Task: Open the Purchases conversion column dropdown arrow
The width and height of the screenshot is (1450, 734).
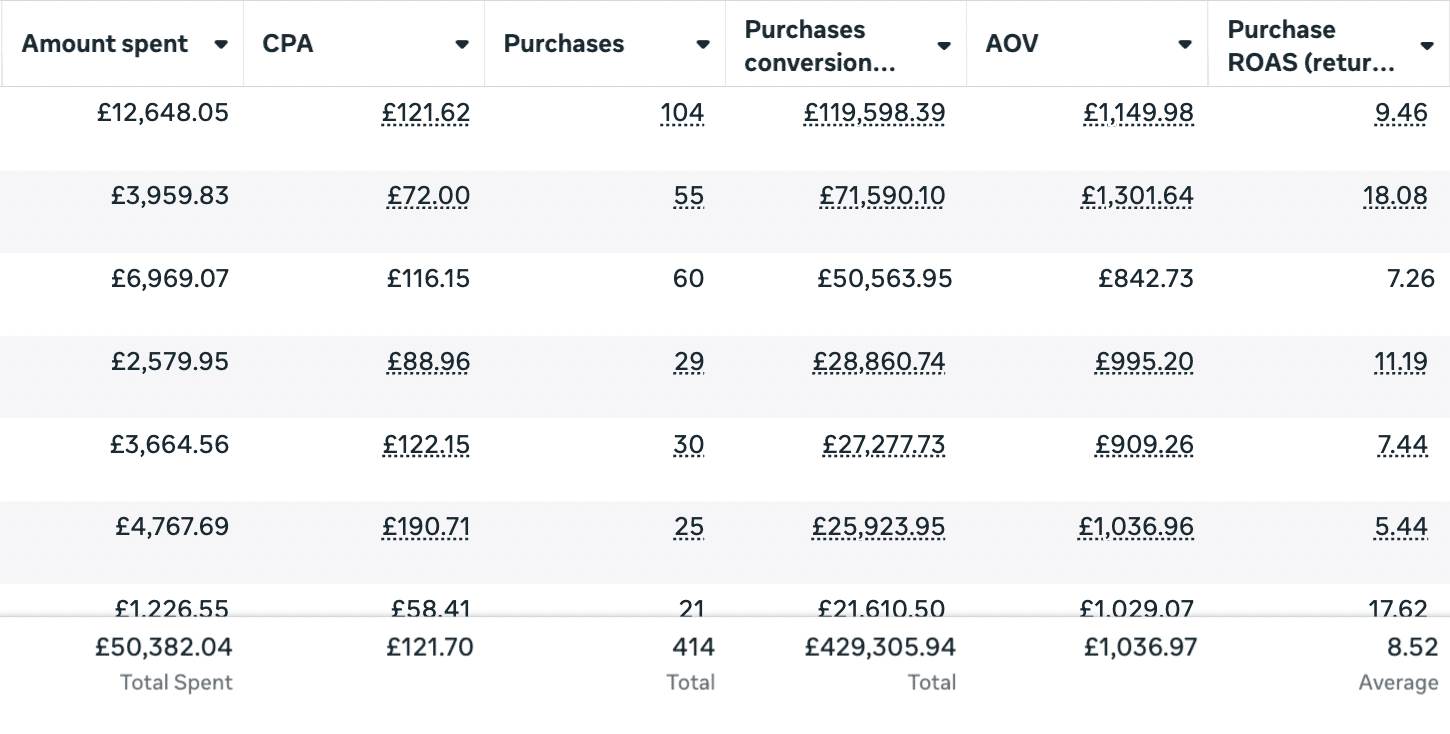Action: point(944,45)
